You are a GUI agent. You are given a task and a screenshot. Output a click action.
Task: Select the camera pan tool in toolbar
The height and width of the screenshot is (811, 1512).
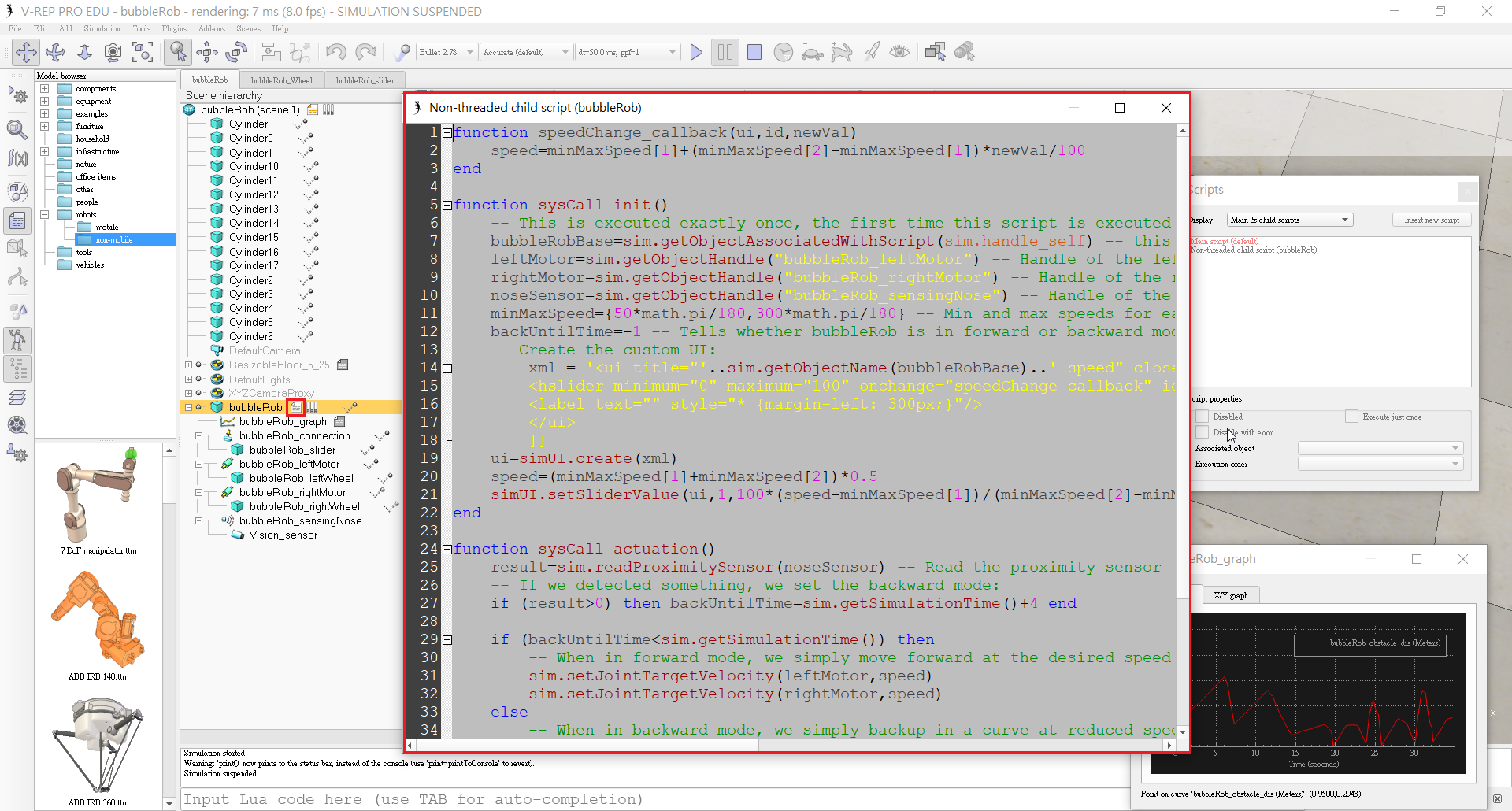click(26, 52)
